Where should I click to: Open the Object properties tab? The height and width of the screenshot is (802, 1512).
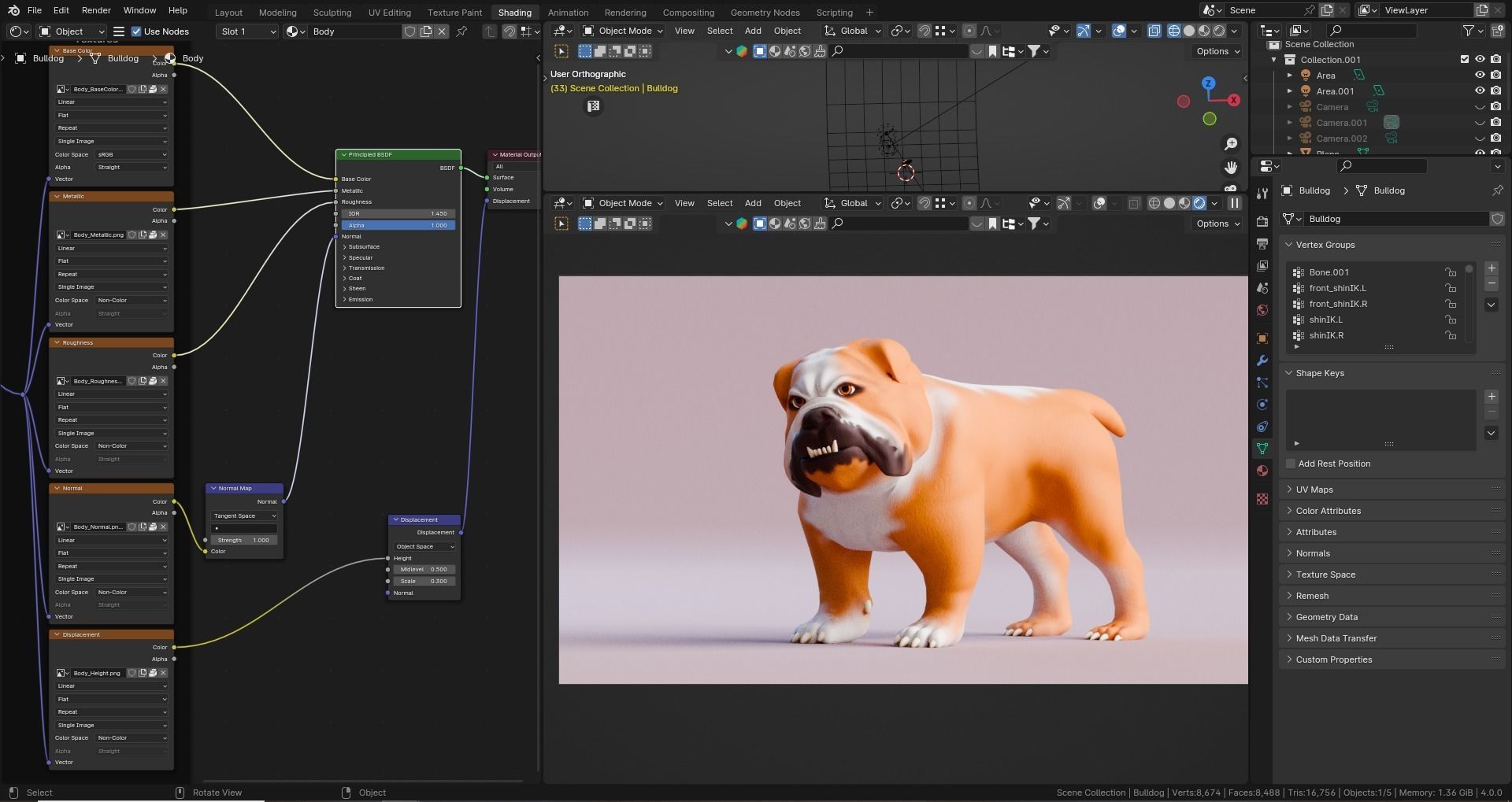pos(1262,338)
